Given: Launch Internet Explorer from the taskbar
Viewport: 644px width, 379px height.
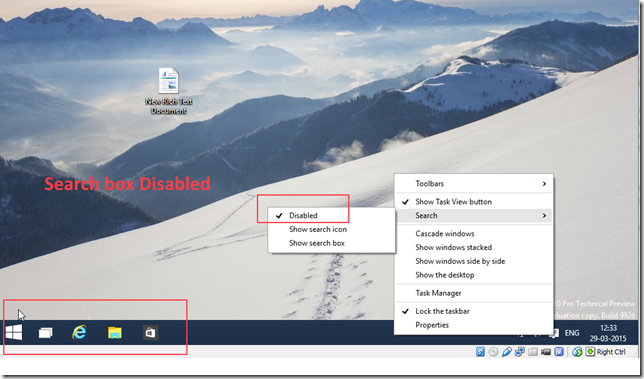Looking at the screenshot, I should click(79, 332).
